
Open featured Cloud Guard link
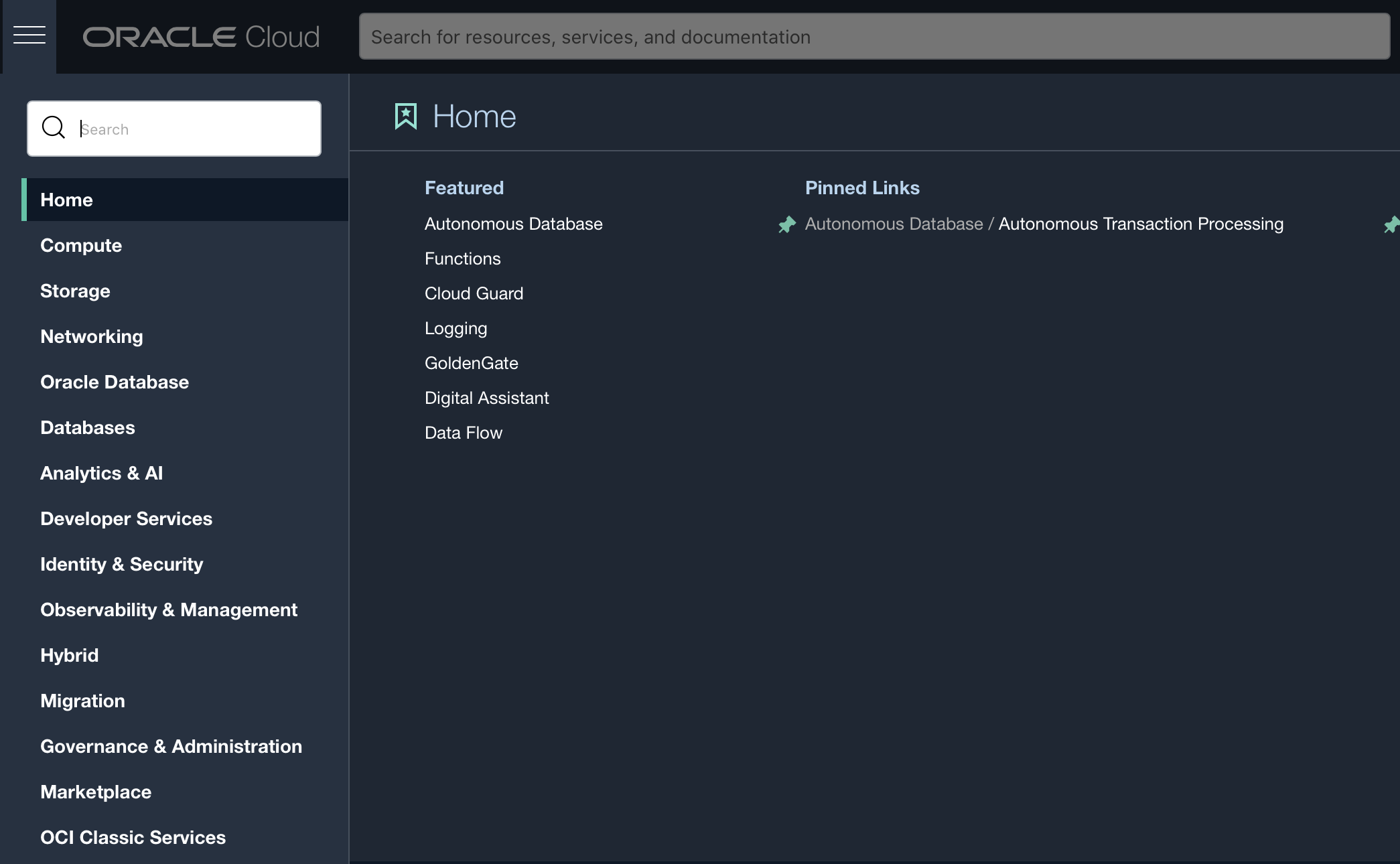click(474, 293)
